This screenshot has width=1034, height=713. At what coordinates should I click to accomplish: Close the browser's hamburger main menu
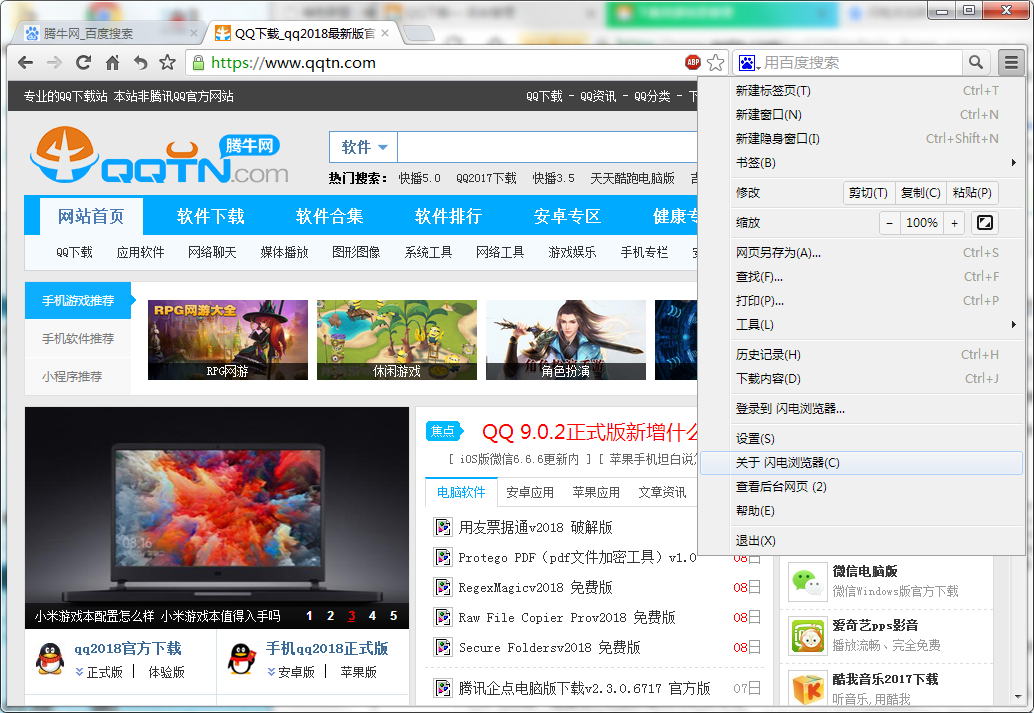1011,63
